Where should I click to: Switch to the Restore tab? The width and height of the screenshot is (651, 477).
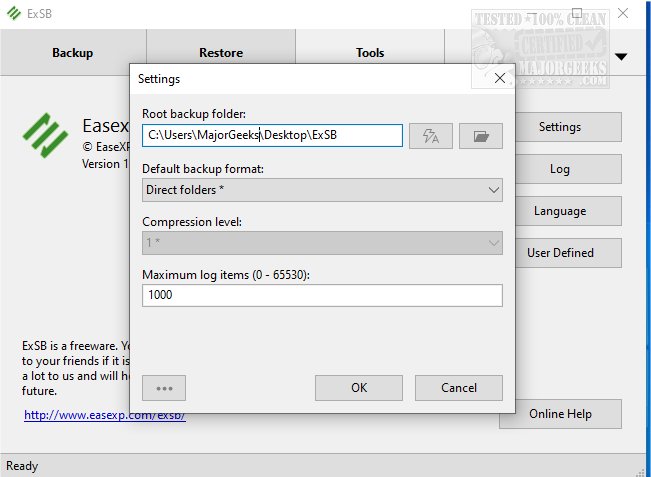pyautogui.click(x=221, y=53)
